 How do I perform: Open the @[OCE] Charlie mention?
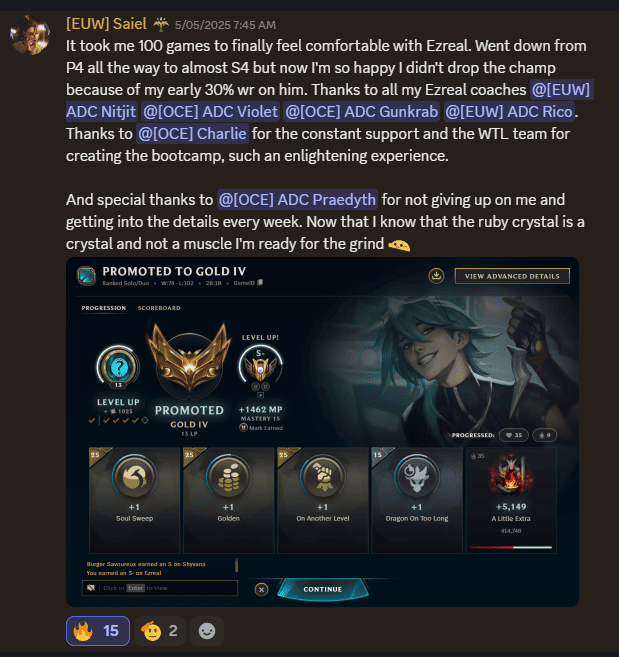coord(192,134)
